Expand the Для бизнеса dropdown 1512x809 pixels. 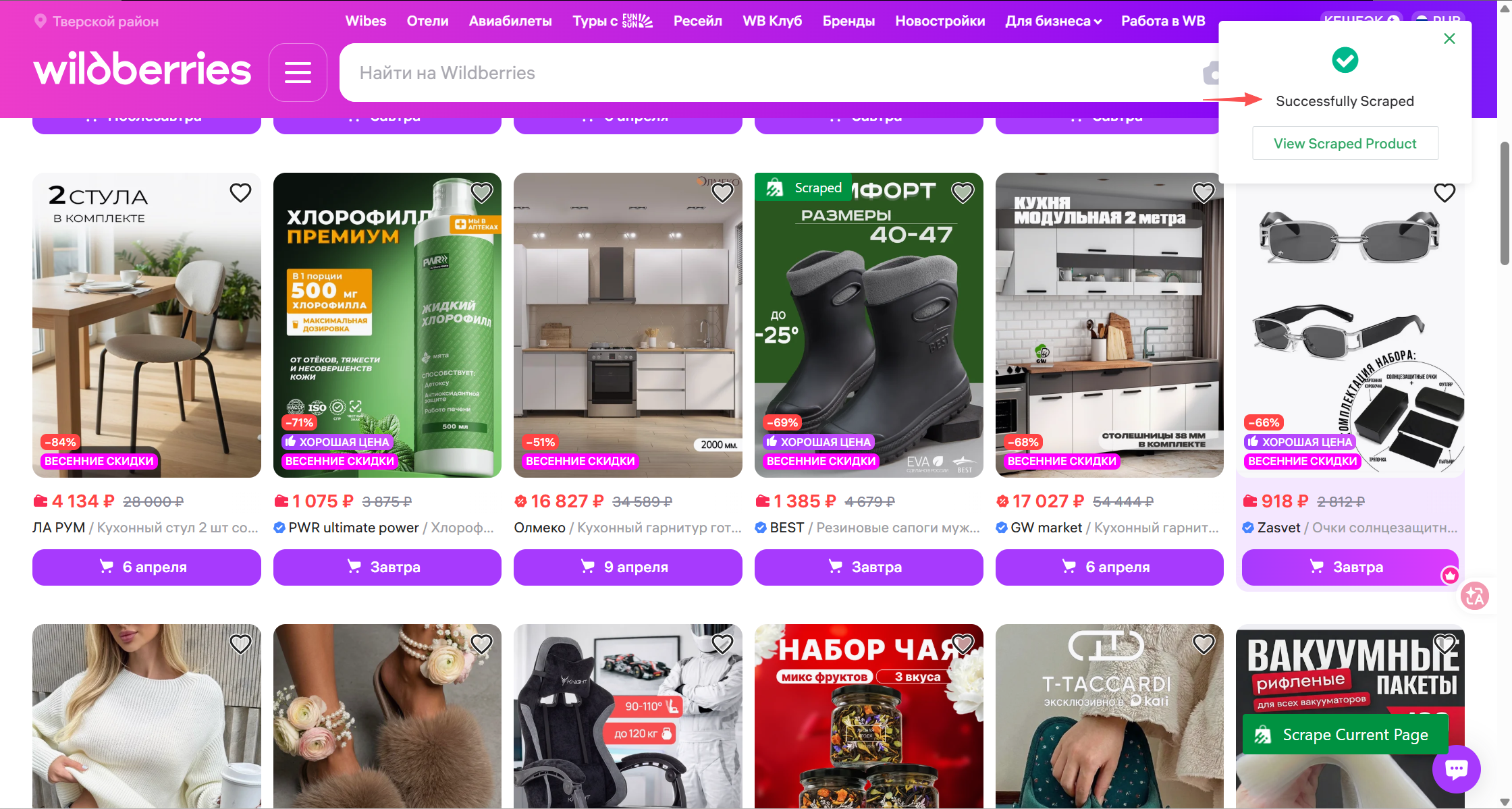pyautogui.click(x=1053, y=21)
